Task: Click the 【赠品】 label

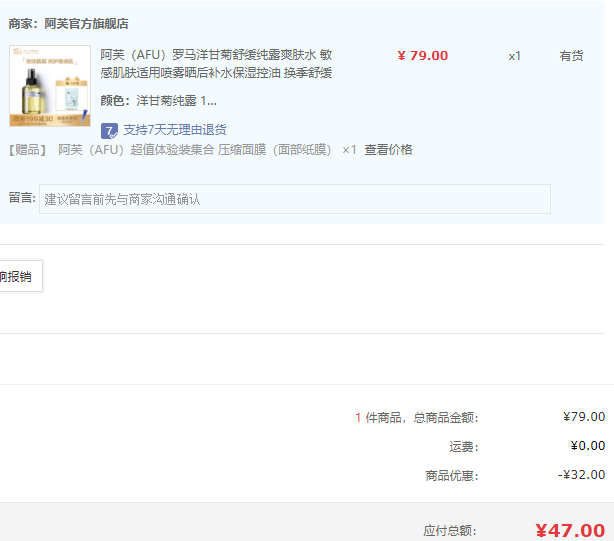Action: point(27,150)
